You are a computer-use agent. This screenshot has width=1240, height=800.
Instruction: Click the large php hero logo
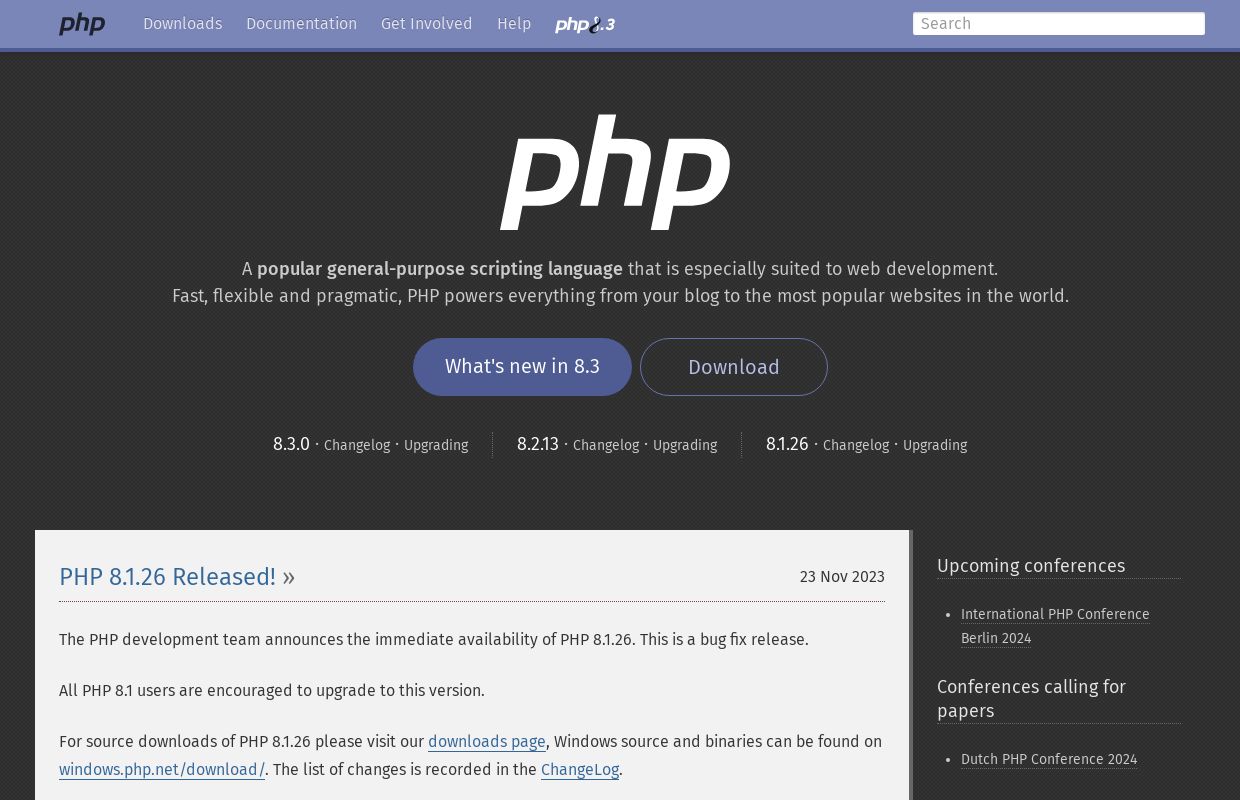coord(615,172)
